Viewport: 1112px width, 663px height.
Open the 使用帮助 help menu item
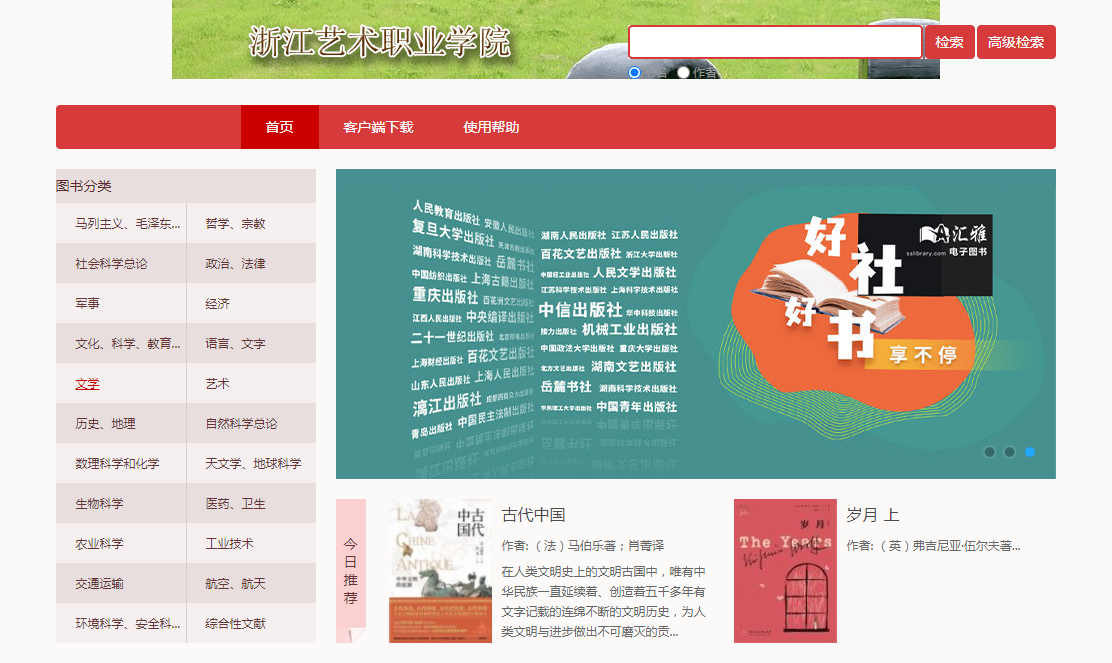[x=491, y=127]
